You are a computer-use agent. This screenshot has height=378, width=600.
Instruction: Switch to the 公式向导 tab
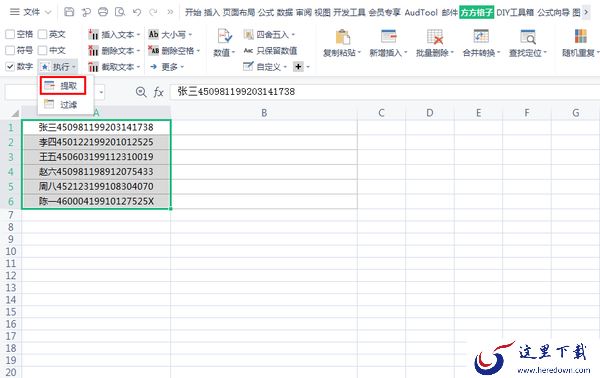pyautogui.click(x=553, y=13)
